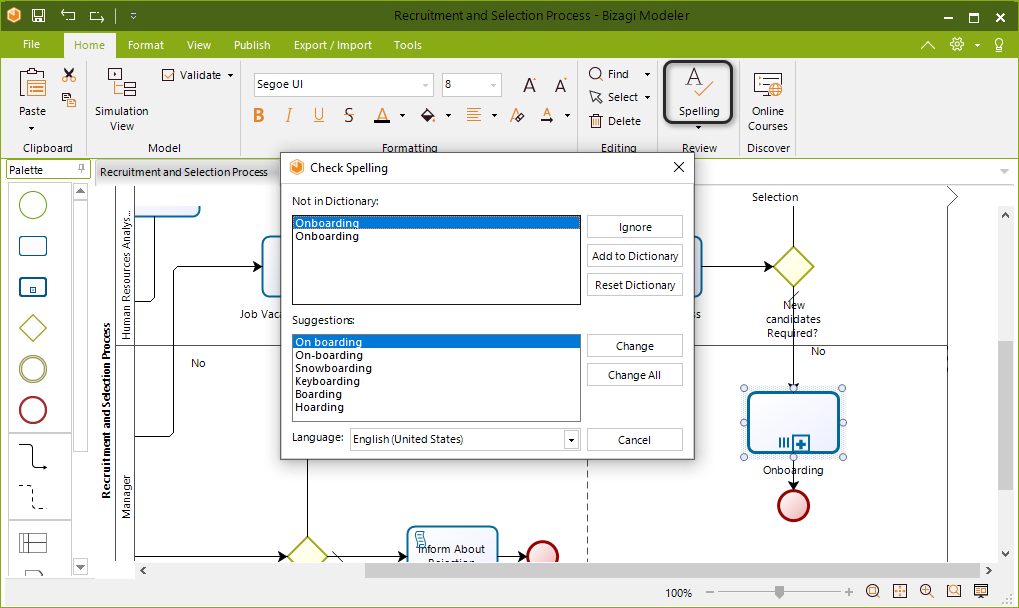Viewport: 1019px width, 608px height.
Task: Toggle the Validate checkbox icon
Action: [168, 75]
